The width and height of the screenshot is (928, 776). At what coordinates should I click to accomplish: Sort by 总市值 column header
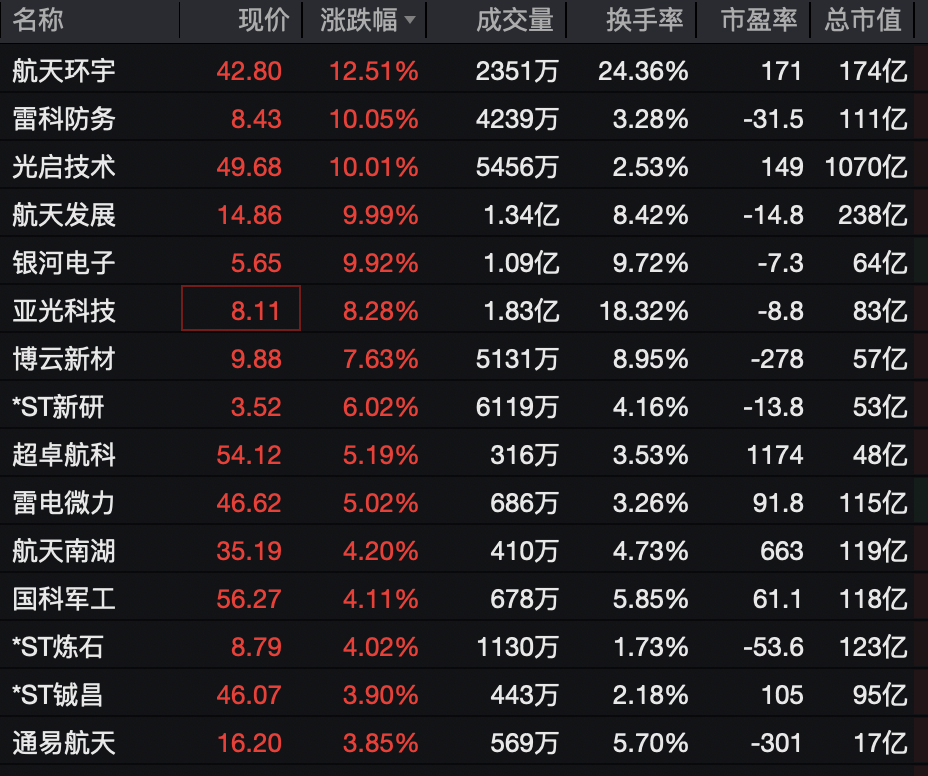click(x=862, y=20)
